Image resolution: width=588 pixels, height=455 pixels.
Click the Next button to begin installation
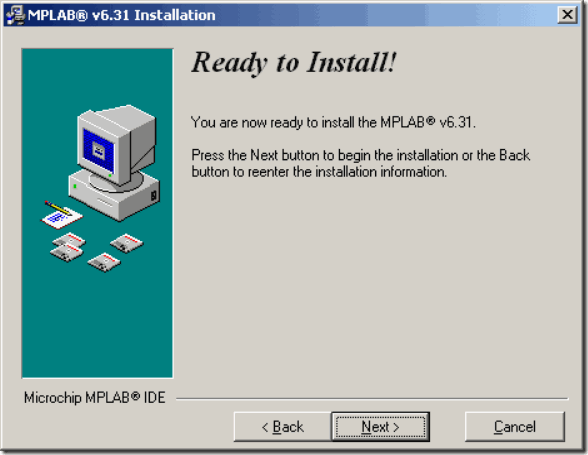tap(380, 426)
